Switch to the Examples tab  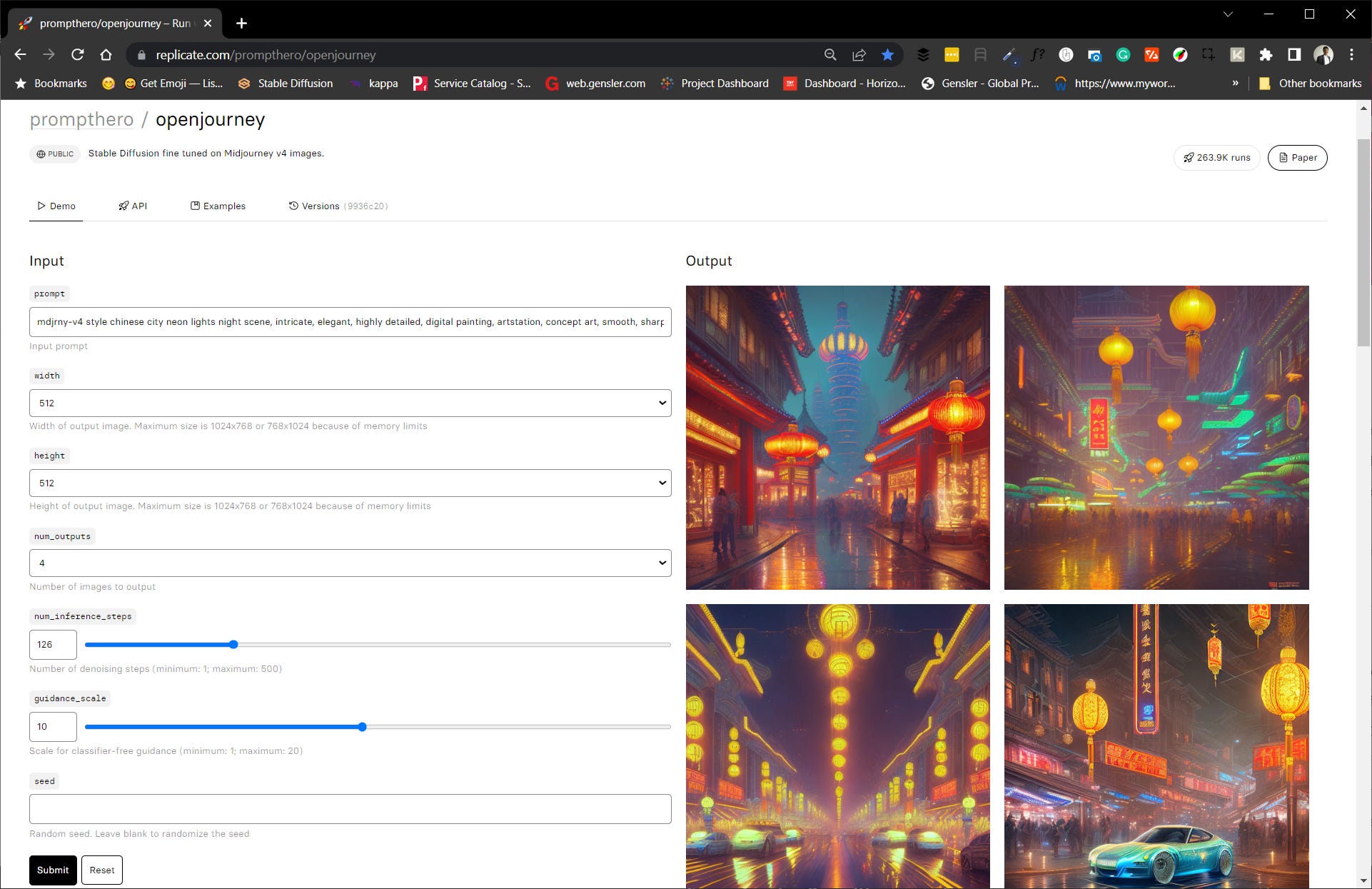click(218, 206)
